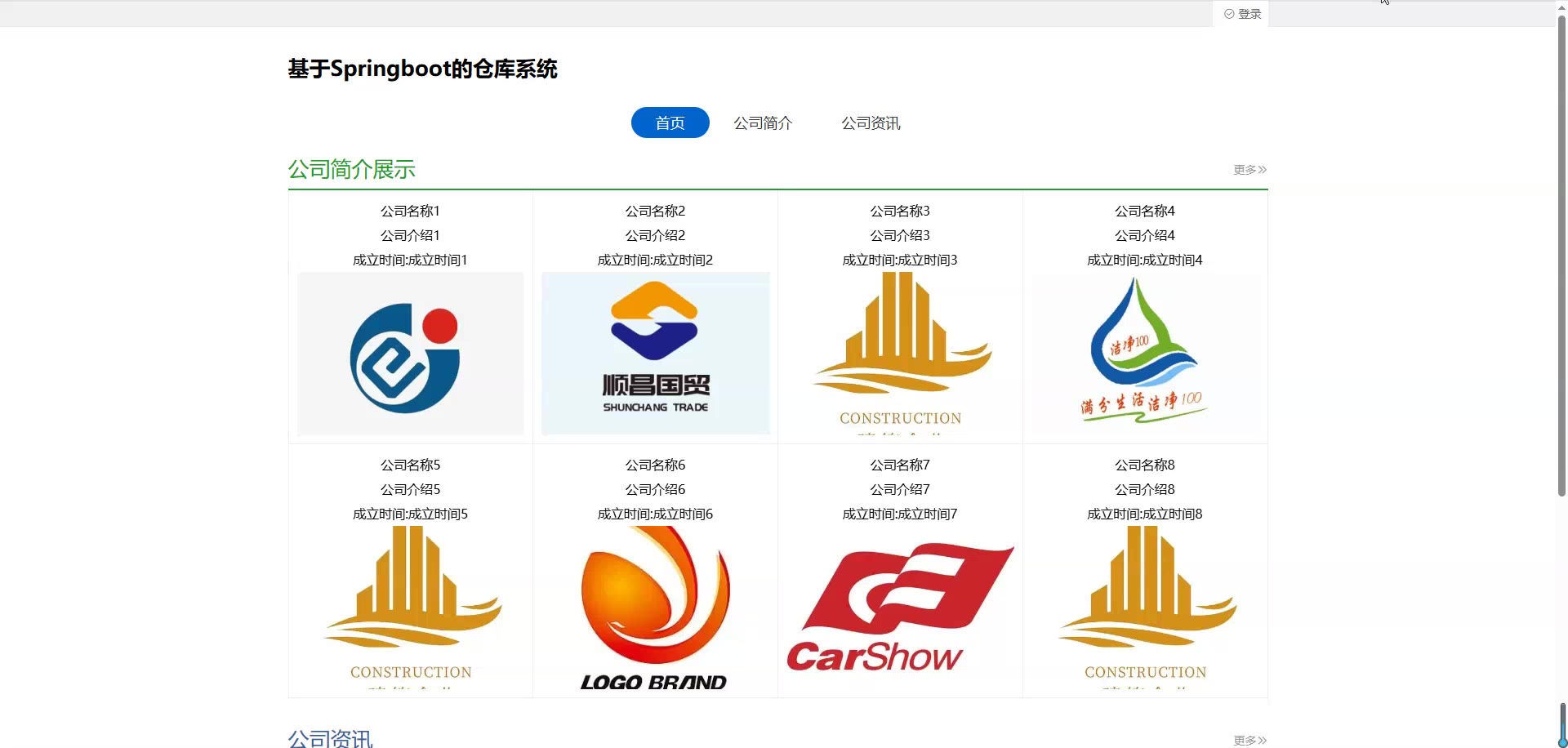
Task: Click the site title 基于Springboot的仓库系统
Action: pyautogui.click(x=422, y=69)
